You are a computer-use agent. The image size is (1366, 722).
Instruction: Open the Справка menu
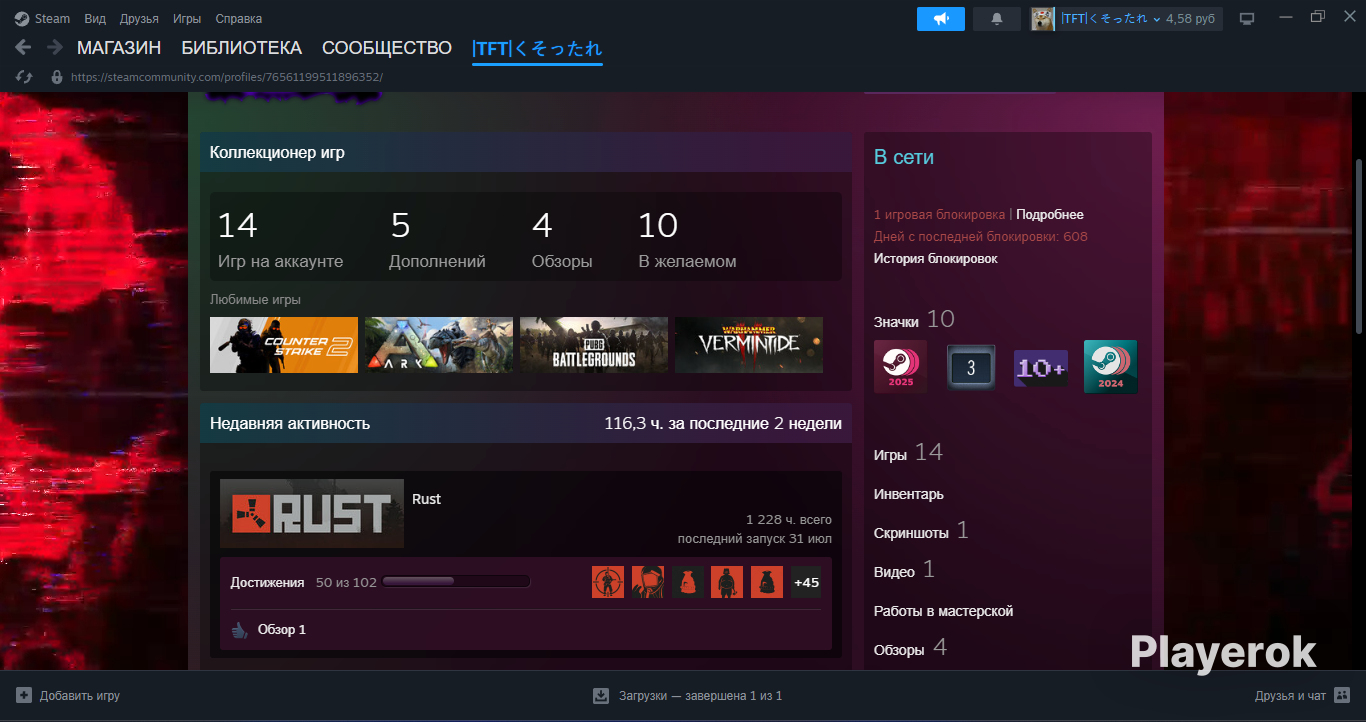239,19
